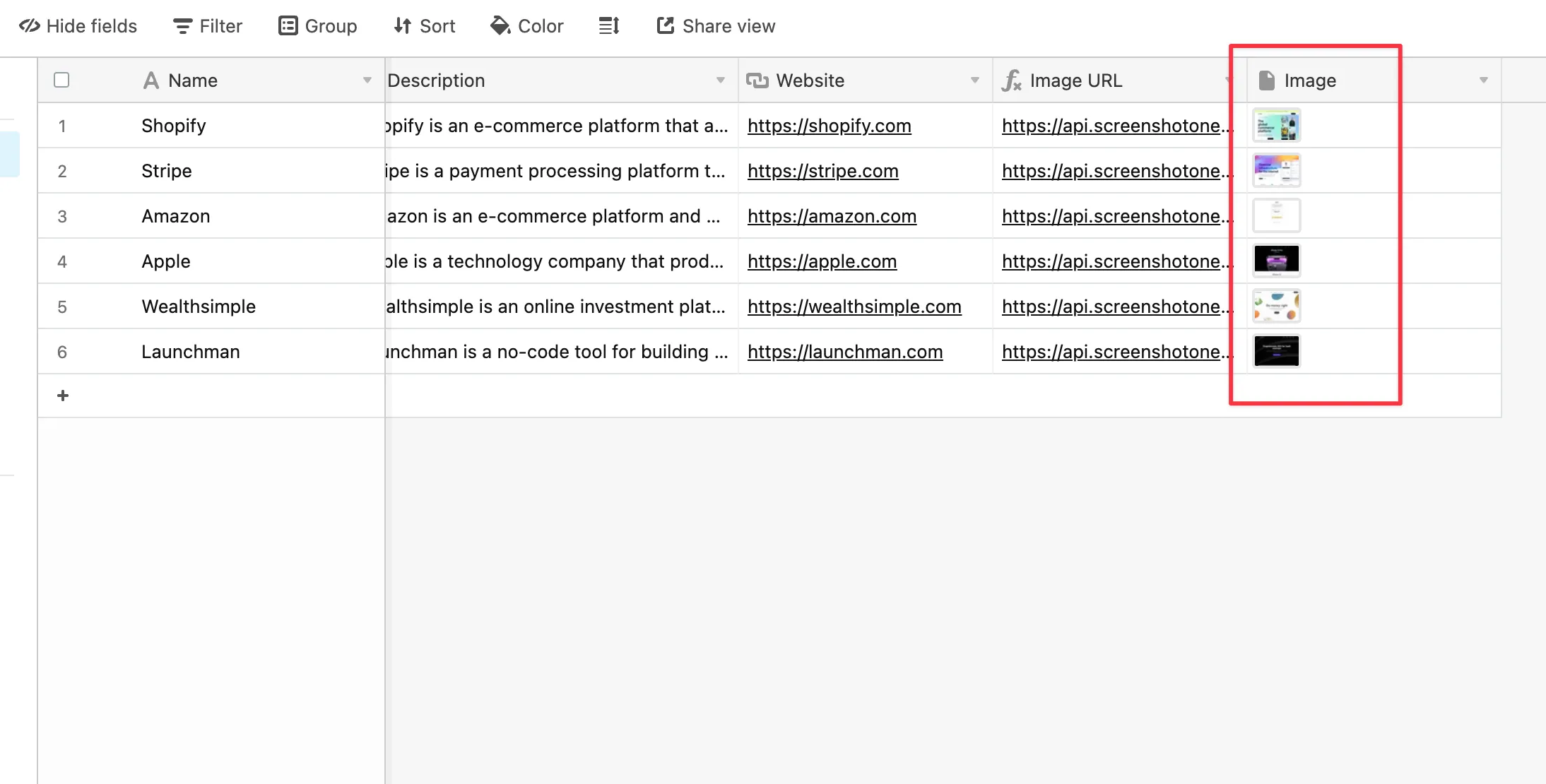This screenshot has height=784, width=1546.
Task: Follow the https://apple.com link
Action: pos(821,261)
